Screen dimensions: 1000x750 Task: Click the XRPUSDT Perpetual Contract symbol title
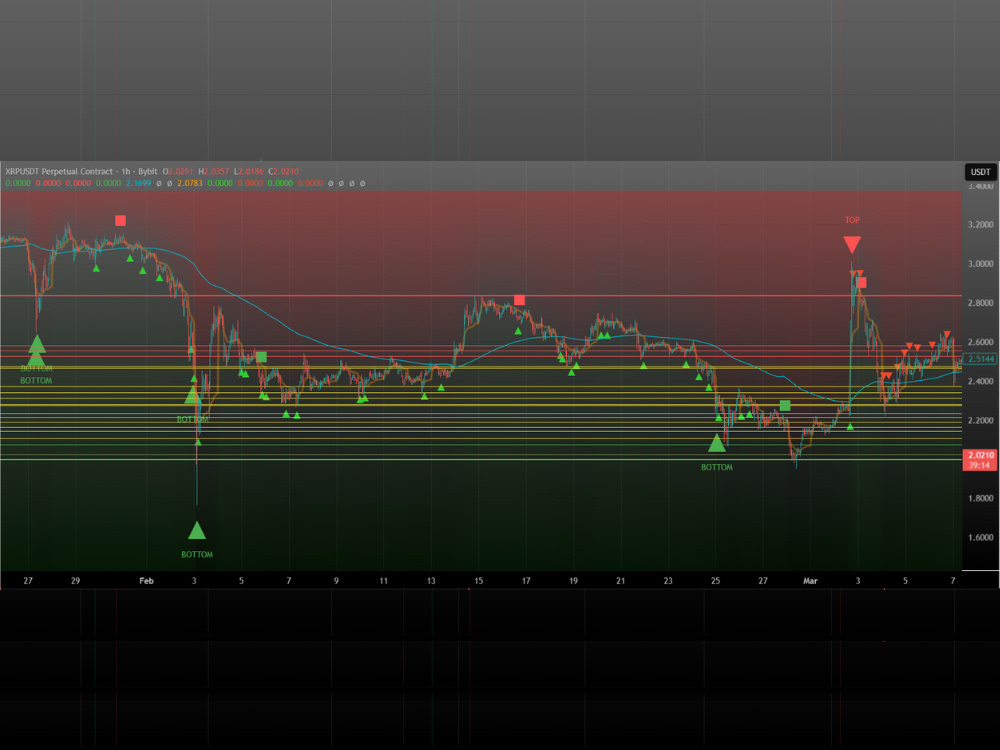[59, 171]
